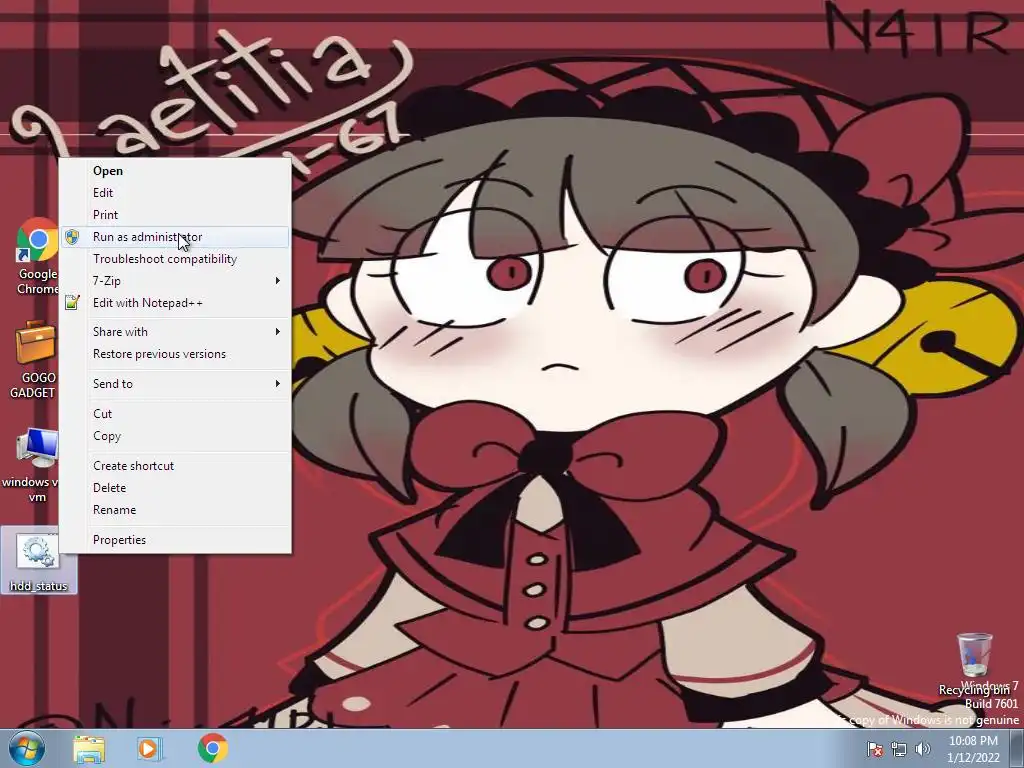Open Properties from the context menu

(x=175, y=539)
